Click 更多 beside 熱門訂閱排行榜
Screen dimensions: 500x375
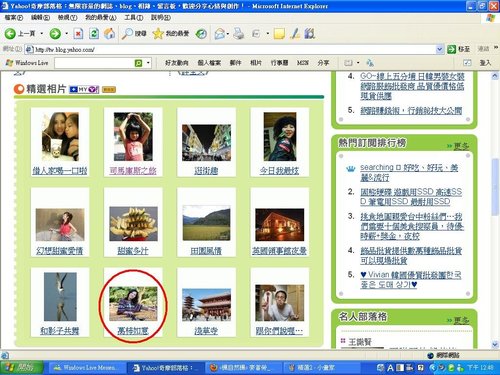pyautogui.click(x=461, y=146)
